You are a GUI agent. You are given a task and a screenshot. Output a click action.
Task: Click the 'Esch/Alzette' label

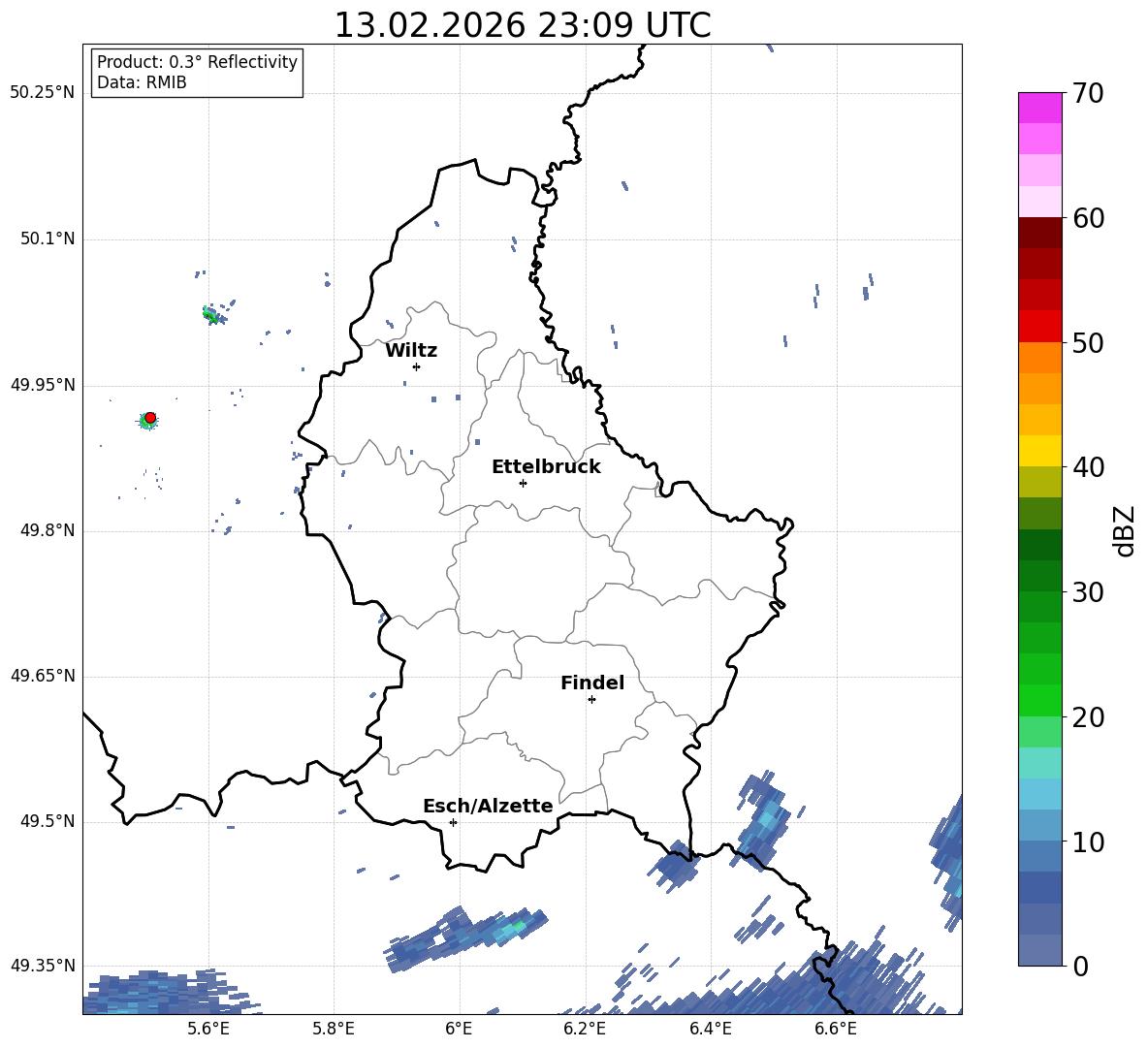(489, 806)
